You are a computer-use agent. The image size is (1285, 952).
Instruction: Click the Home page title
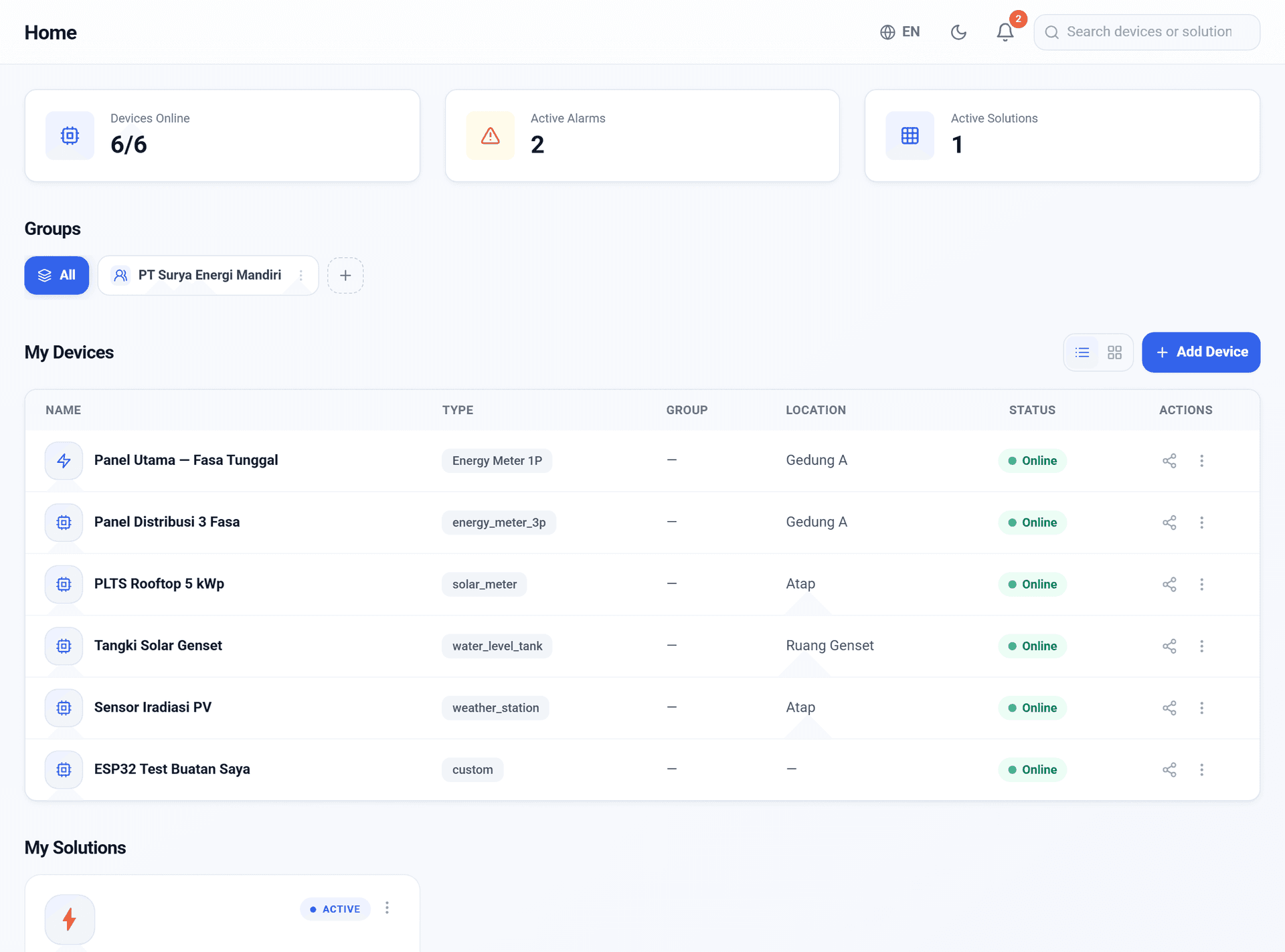click(x=50, y=32)
